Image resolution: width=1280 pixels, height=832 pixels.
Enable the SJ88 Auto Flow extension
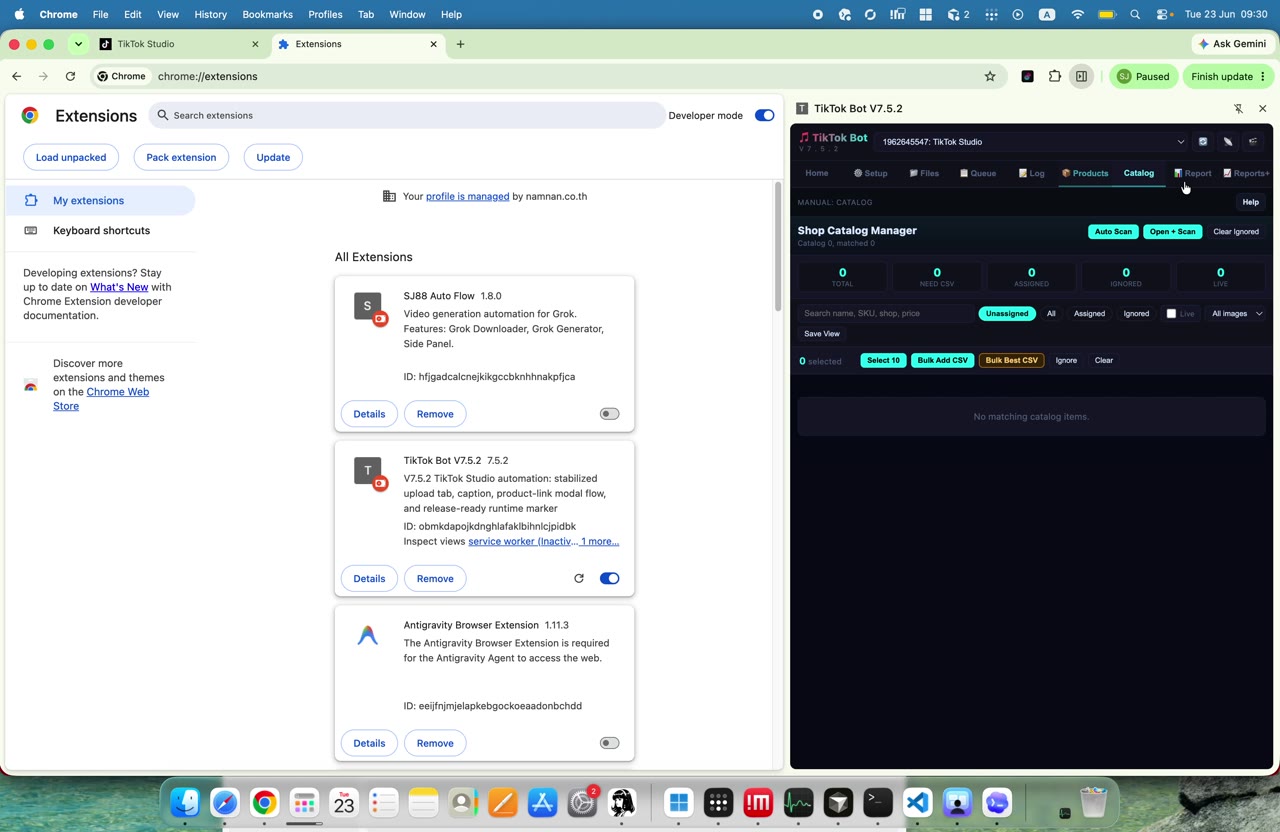pyautogui.click(x=609, y=414)
